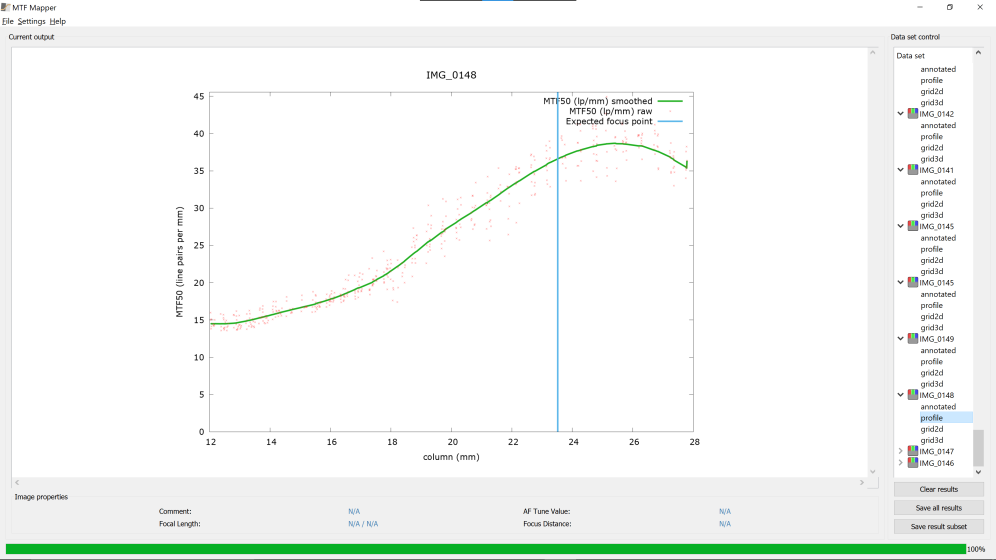Click the 100% progress label
Viewport: 996px width, 560px height.
[976, 549]
